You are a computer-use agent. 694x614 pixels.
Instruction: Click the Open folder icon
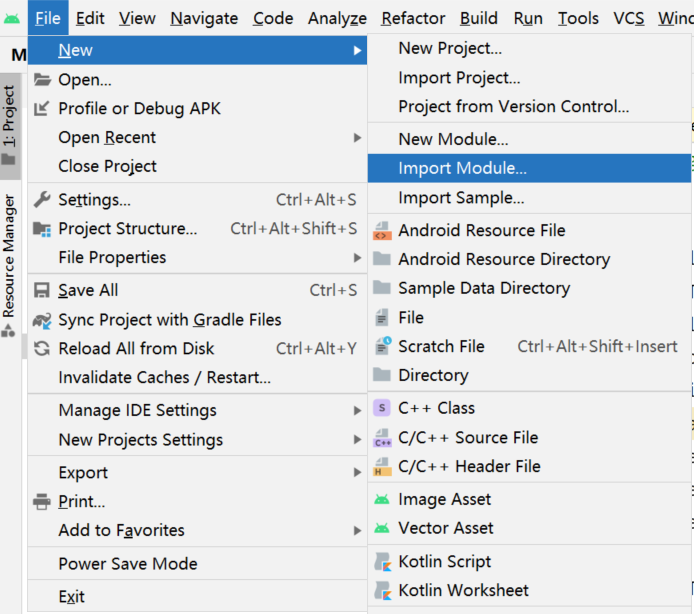click(x=42, y=80)
